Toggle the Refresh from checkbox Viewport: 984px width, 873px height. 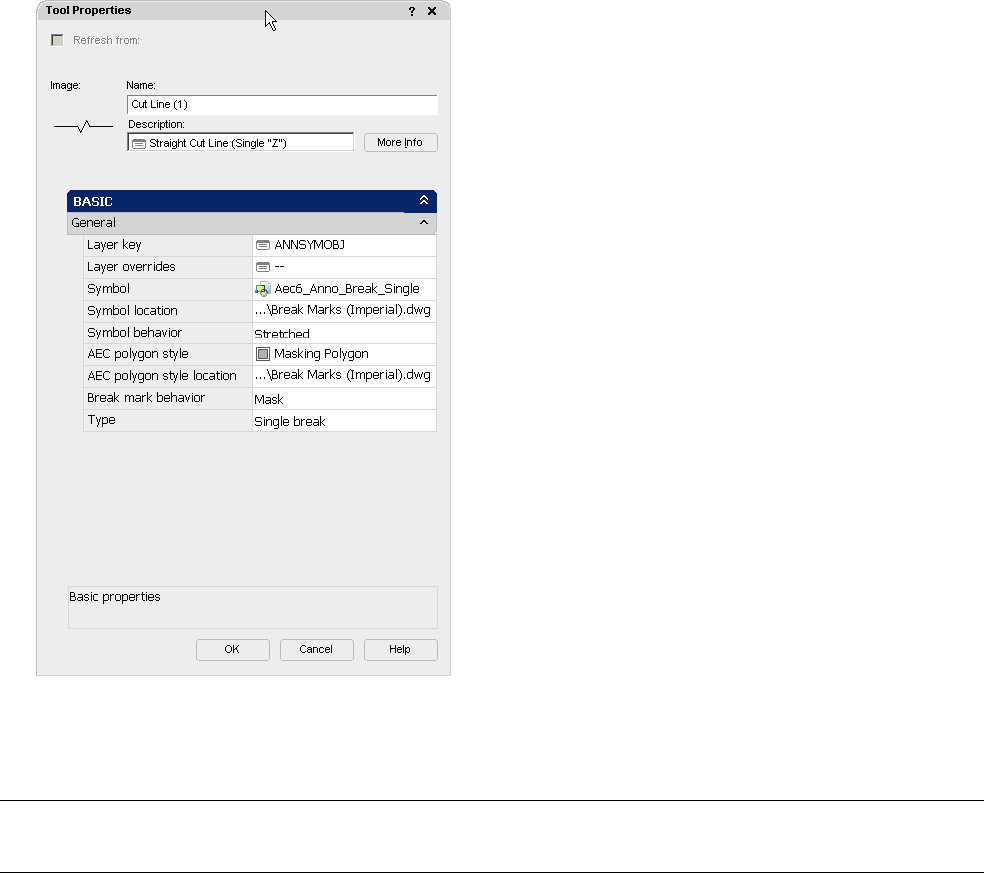click(x=57, y=40)
